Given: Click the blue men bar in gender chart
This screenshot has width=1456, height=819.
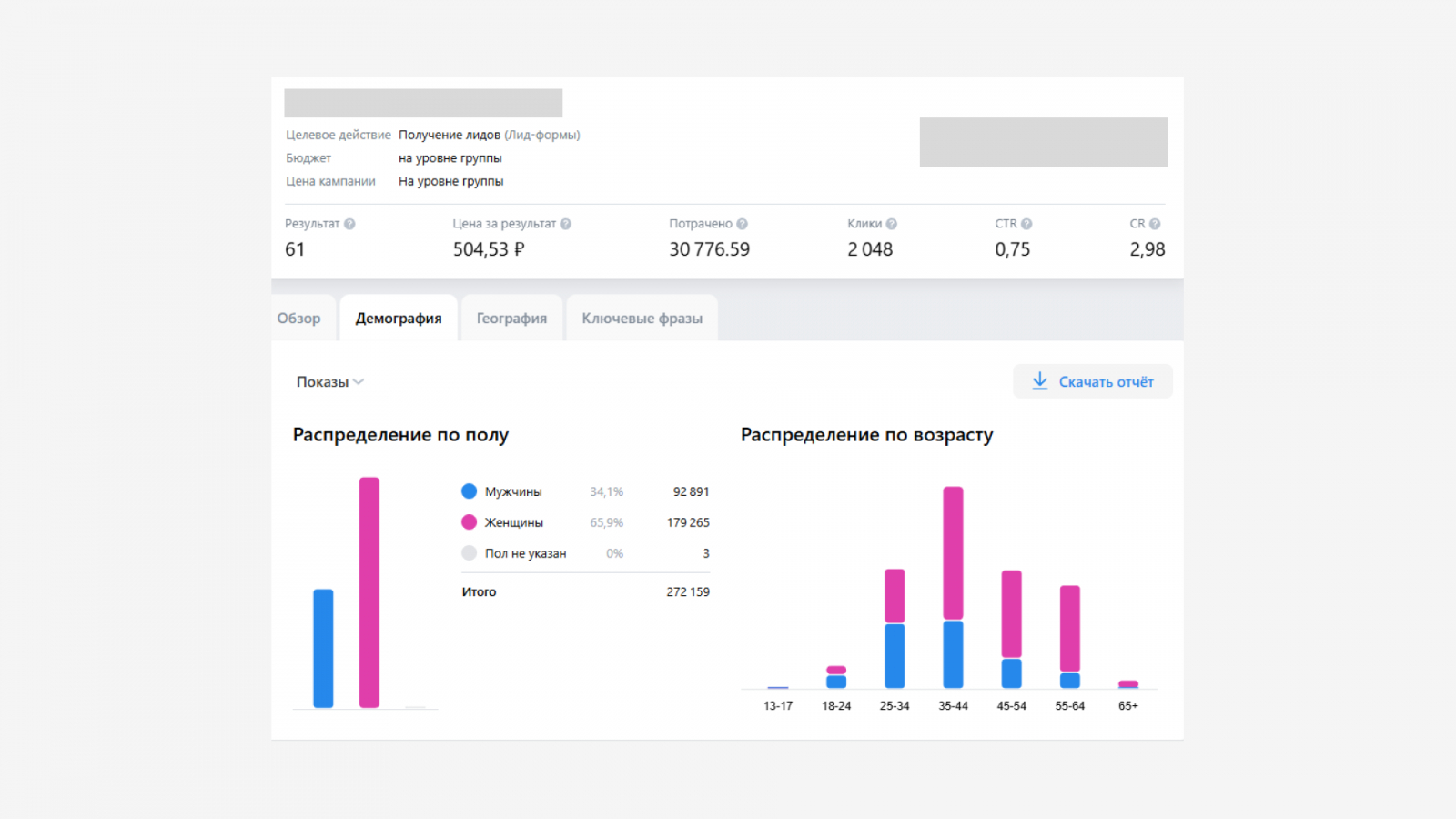Looking at the screenshot, I should (323, 648).
